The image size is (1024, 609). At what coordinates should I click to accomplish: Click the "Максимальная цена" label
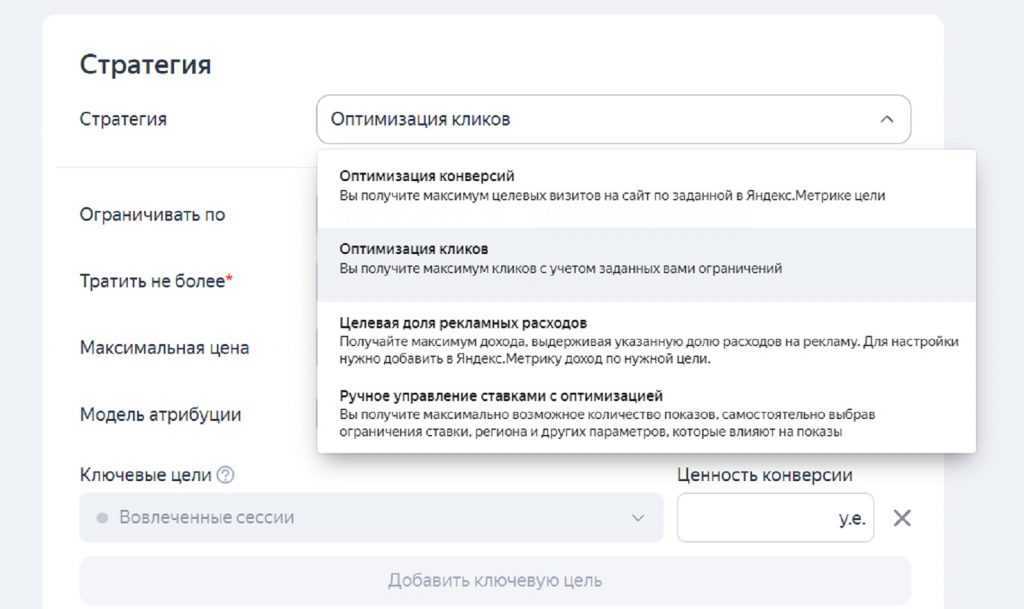[164, 348]
